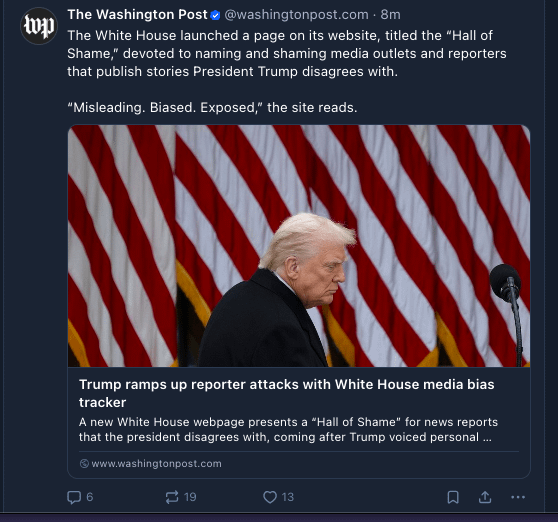Click the blue verified checkmark badge
This screenshot has height=522, width=558.
click(x=215, y=15)
